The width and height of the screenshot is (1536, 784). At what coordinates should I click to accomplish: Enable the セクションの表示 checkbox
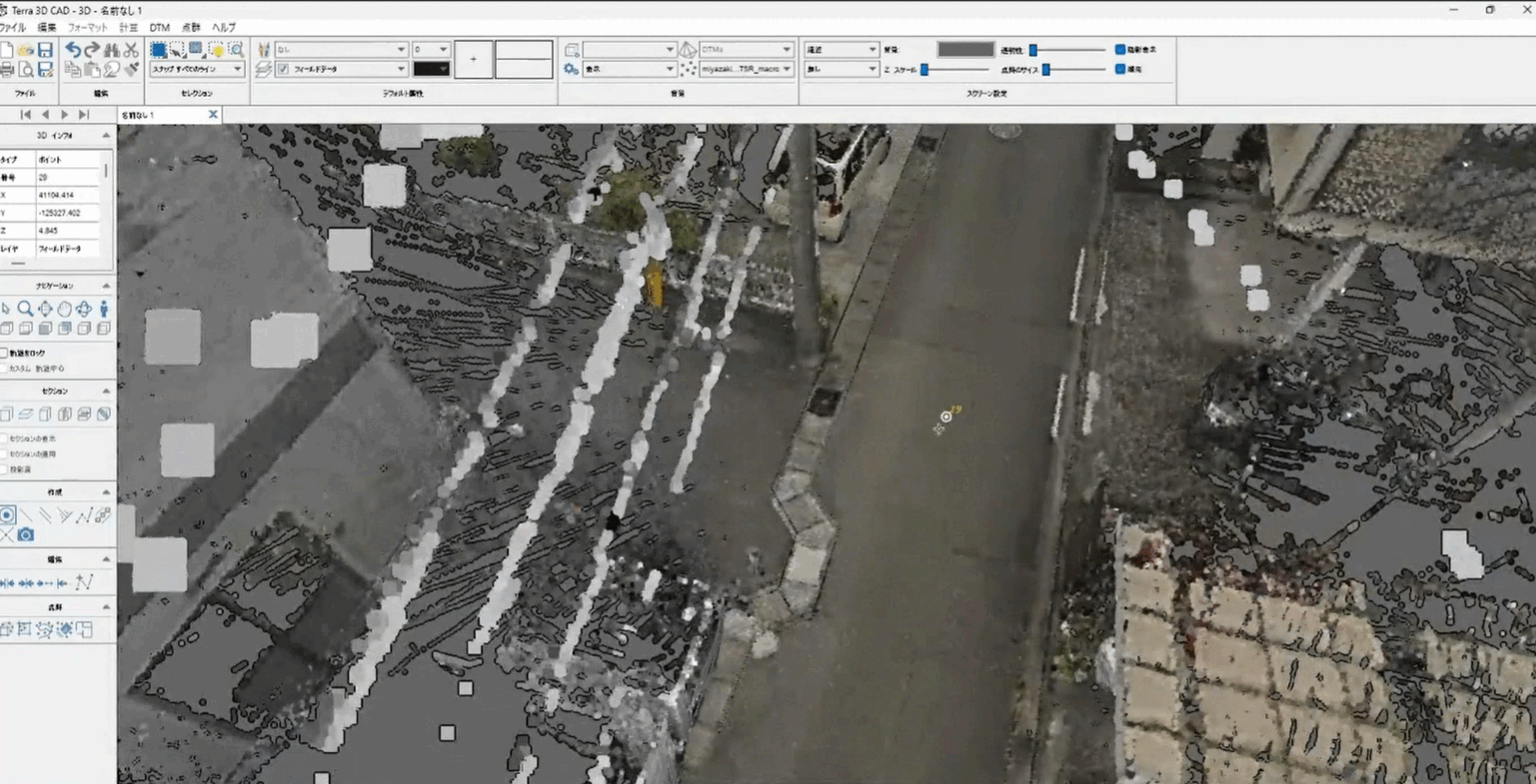(4, 438)
